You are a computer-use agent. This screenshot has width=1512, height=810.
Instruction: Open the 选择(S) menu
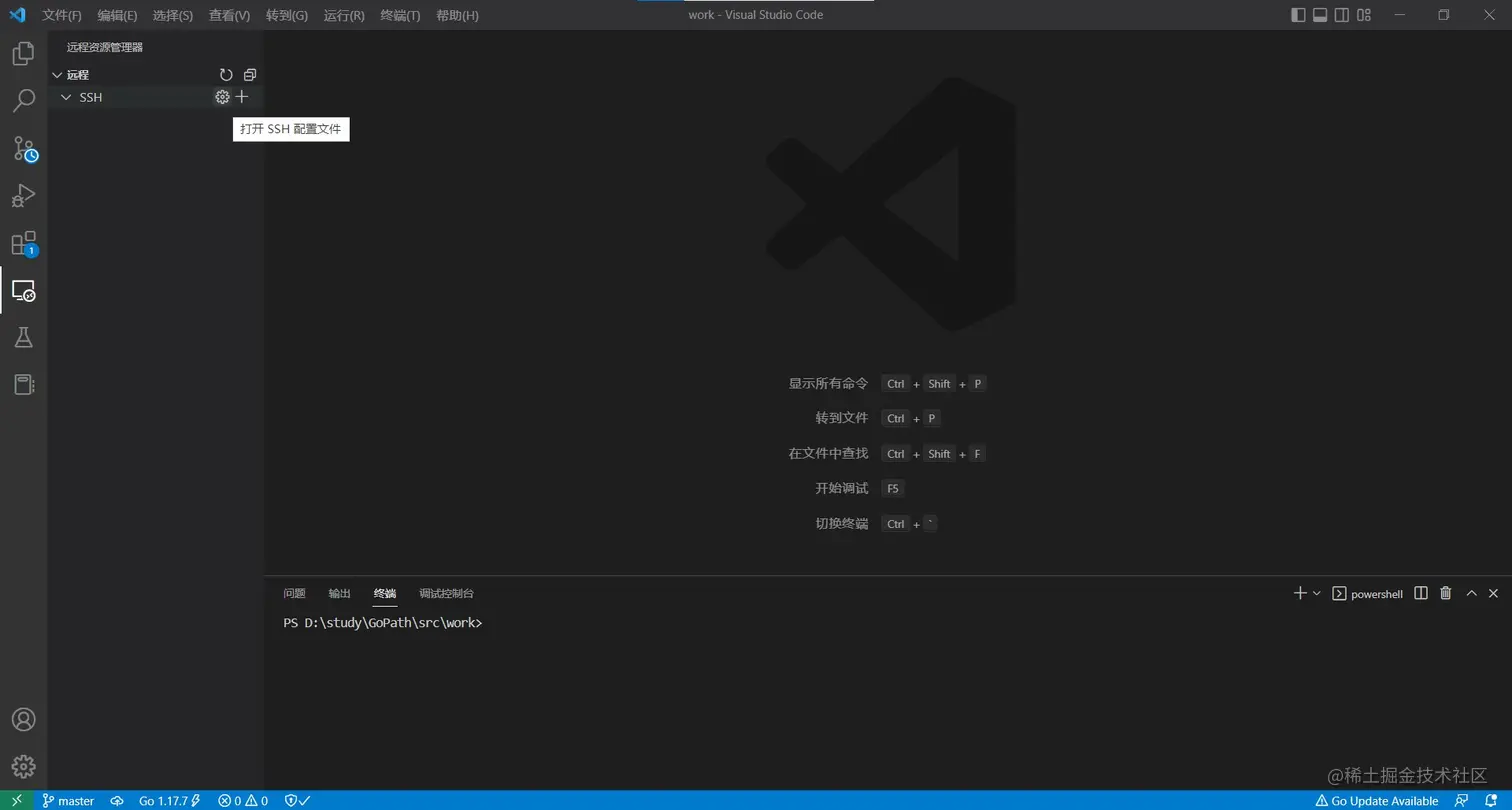point(173,15)
